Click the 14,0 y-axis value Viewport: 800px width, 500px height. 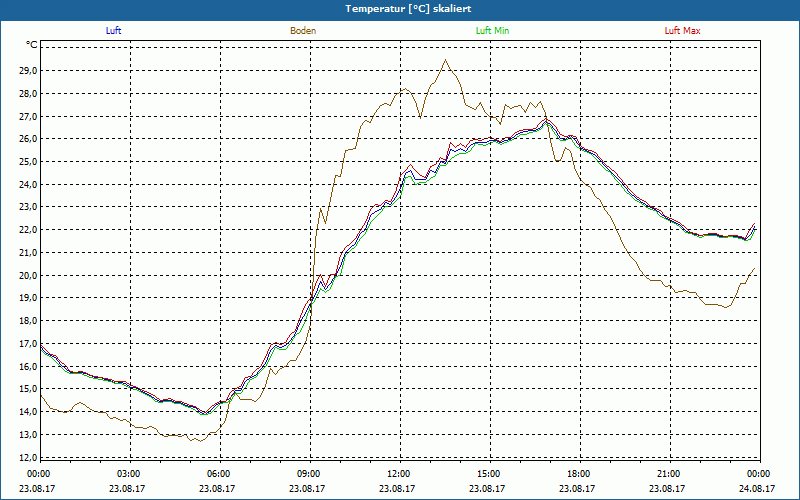[29, 412]
